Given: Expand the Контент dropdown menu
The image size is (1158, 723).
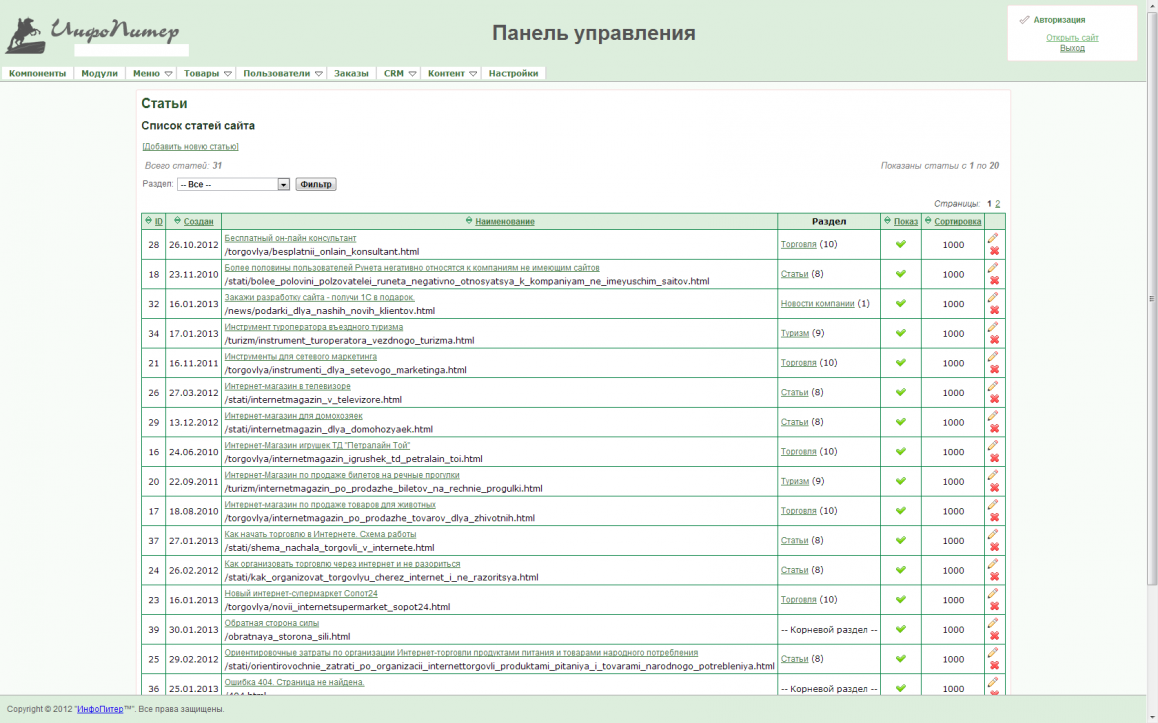Looking at the screenshot, I should click(452, 73).
